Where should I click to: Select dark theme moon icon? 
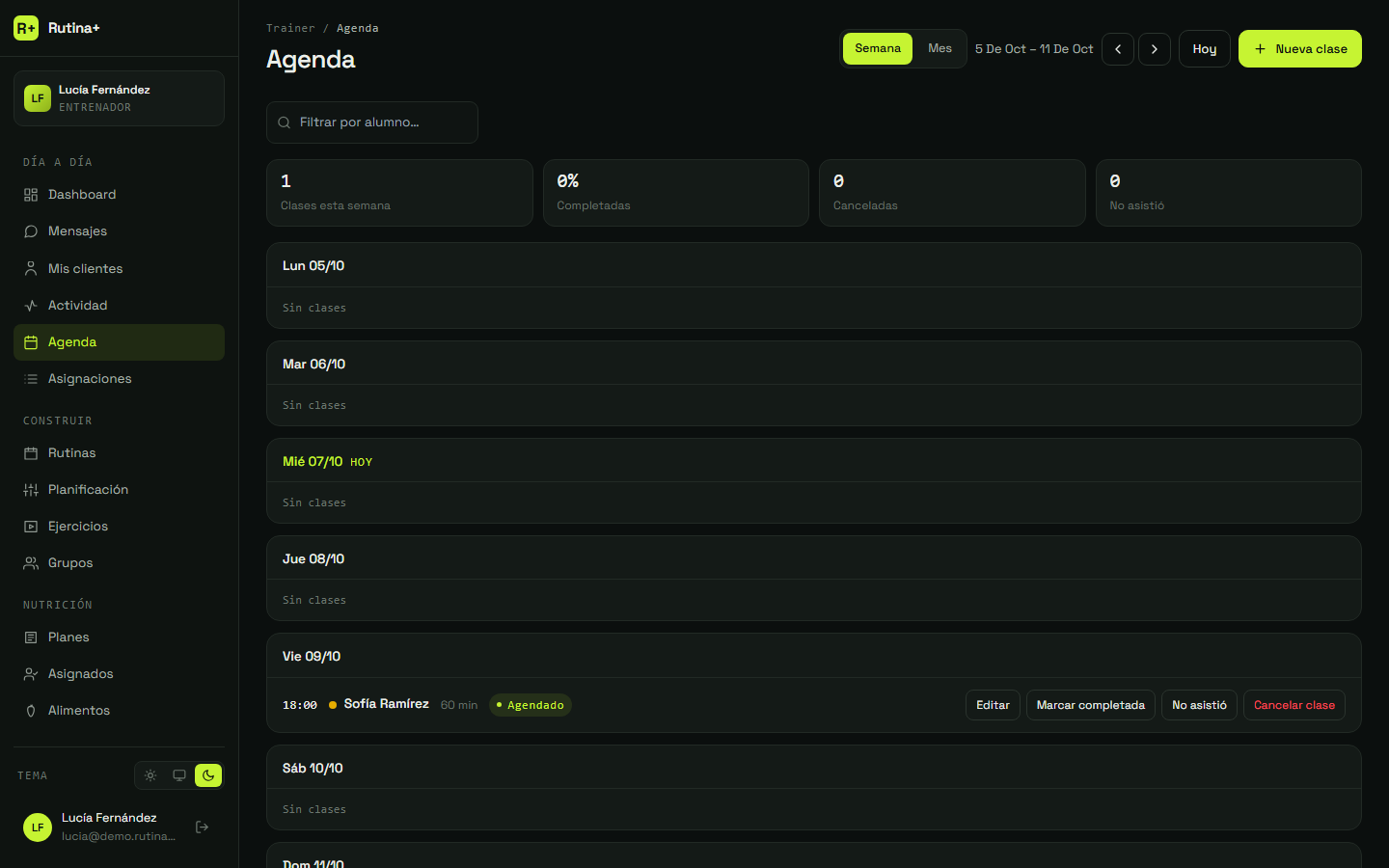[208, 775]
